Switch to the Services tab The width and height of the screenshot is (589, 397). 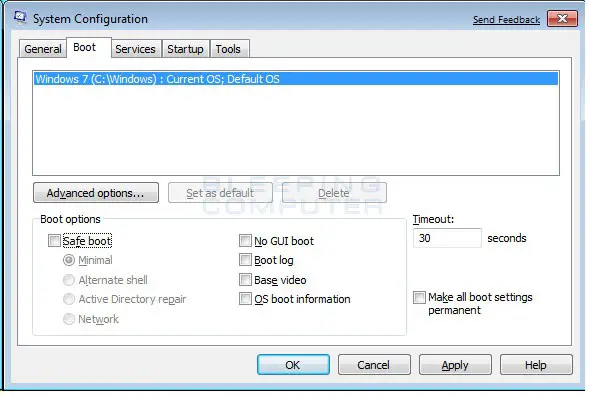(x=135, y=49)
